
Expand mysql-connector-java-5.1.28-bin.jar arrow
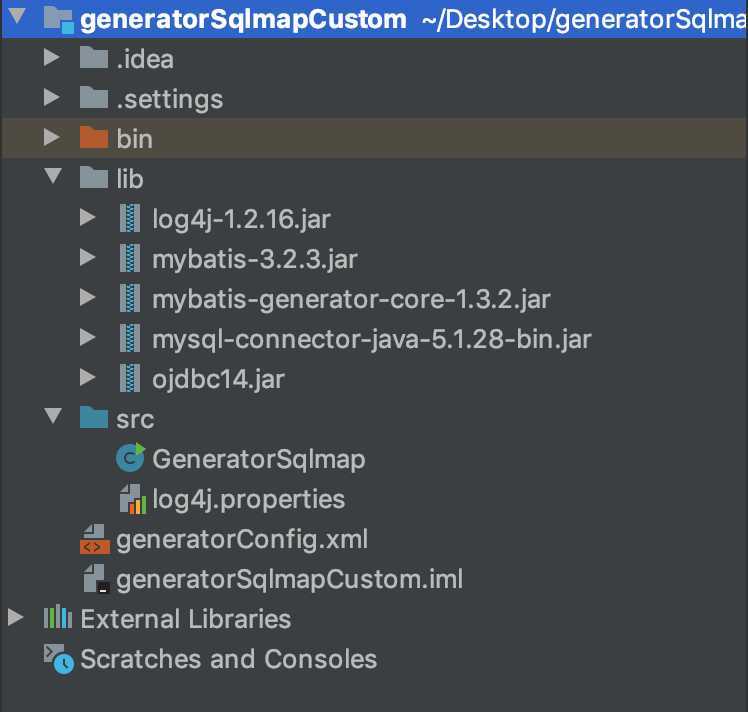click(87, 338)
